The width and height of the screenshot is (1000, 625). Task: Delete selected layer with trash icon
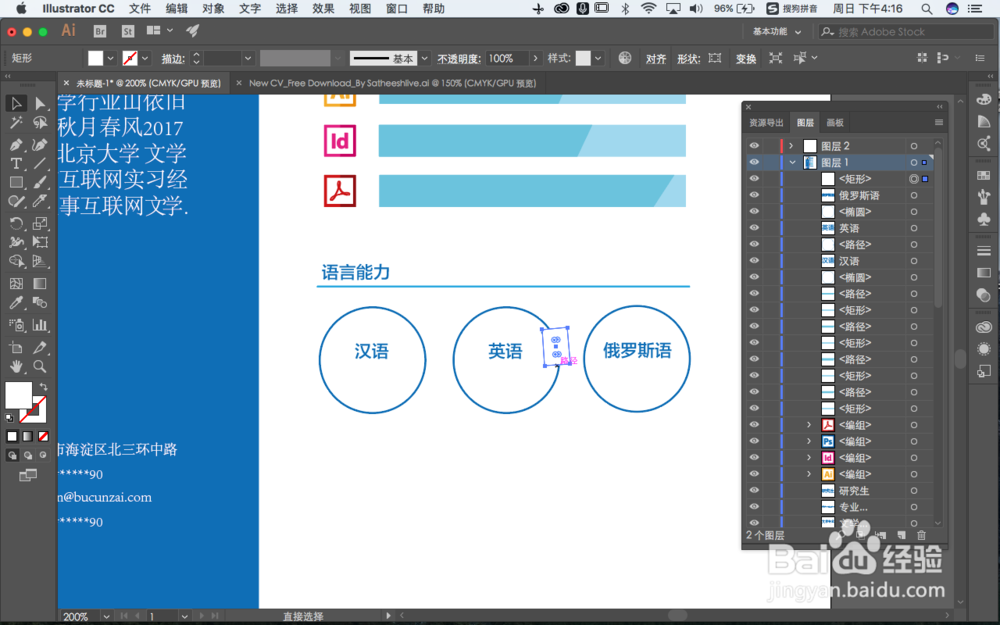tap(922, 535)
